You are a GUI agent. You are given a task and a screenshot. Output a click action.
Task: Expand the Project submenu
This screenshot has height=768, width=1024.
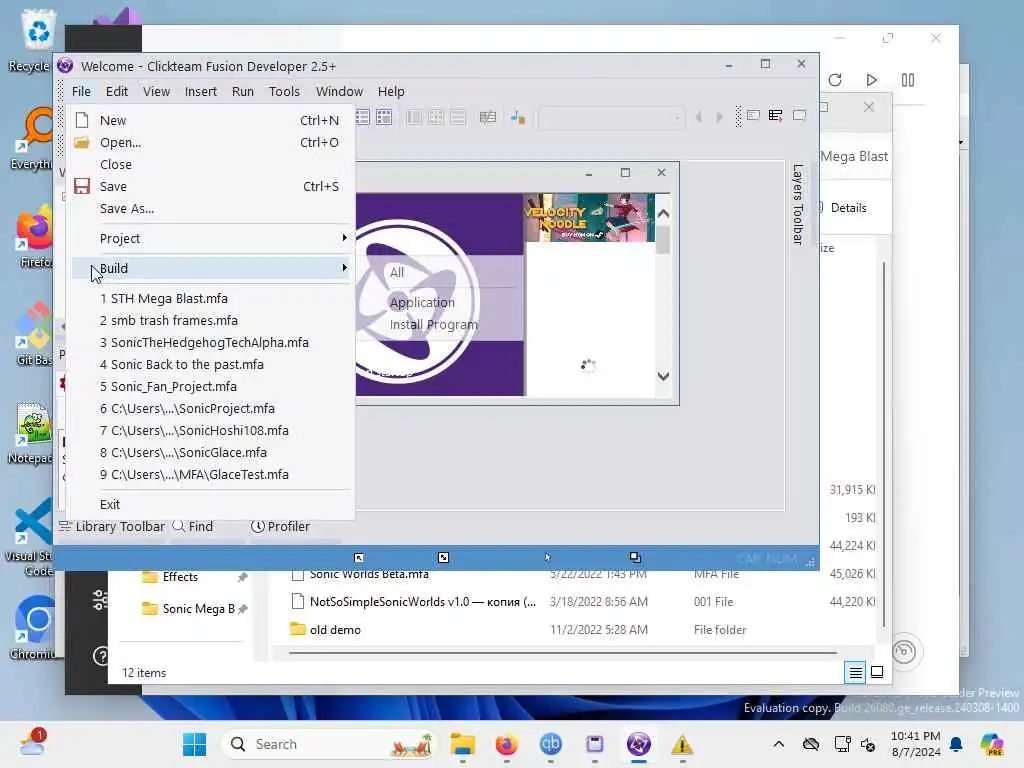212,238
